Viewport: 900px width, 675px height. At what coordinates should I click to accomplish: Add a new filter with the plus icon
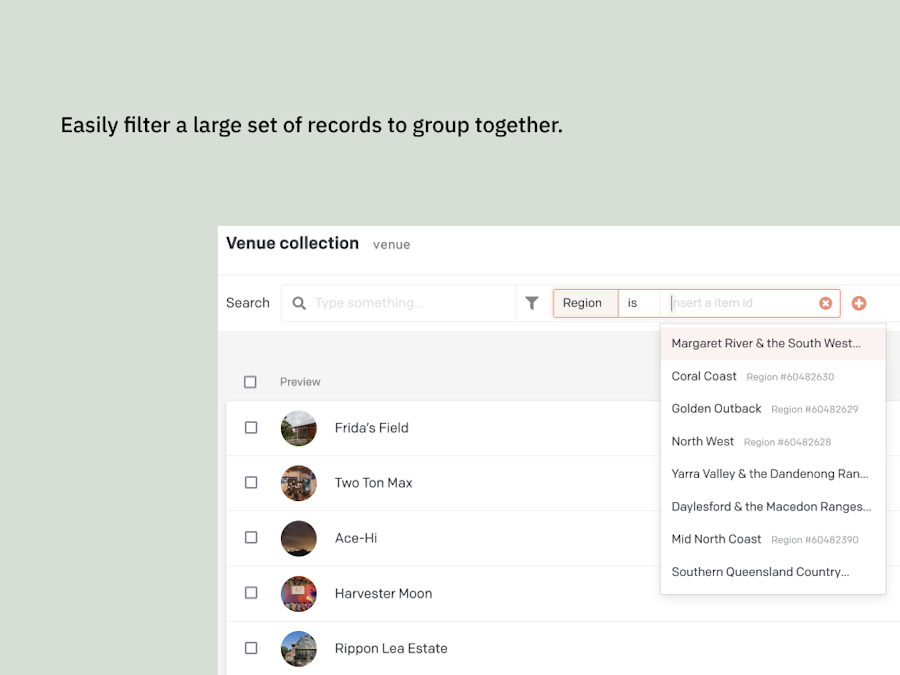[859, 303]
